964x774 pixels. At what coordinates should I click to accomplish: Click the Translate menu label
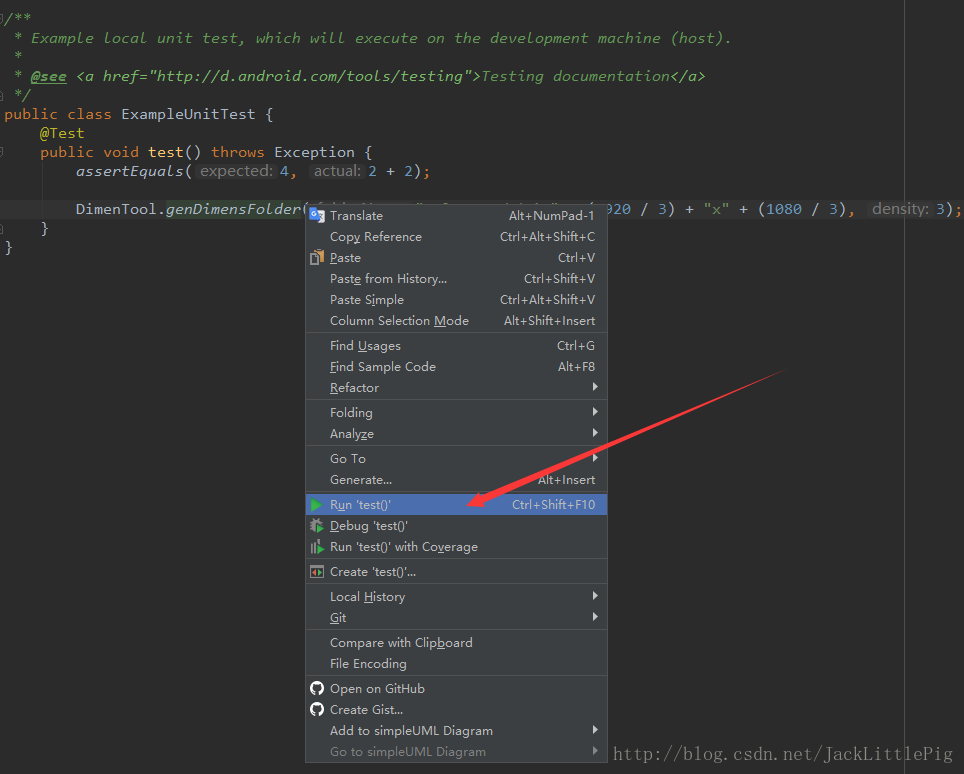pos(356,216)
